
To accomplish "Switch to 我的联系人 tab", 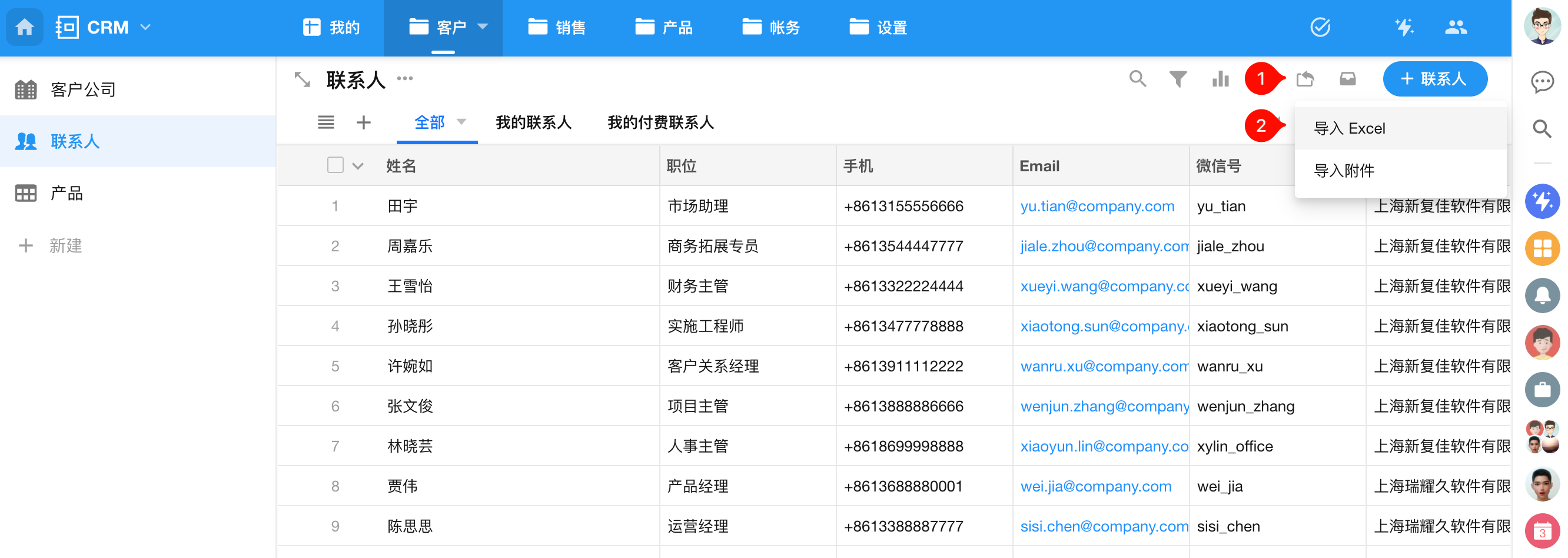I will [x=533, y=122].
